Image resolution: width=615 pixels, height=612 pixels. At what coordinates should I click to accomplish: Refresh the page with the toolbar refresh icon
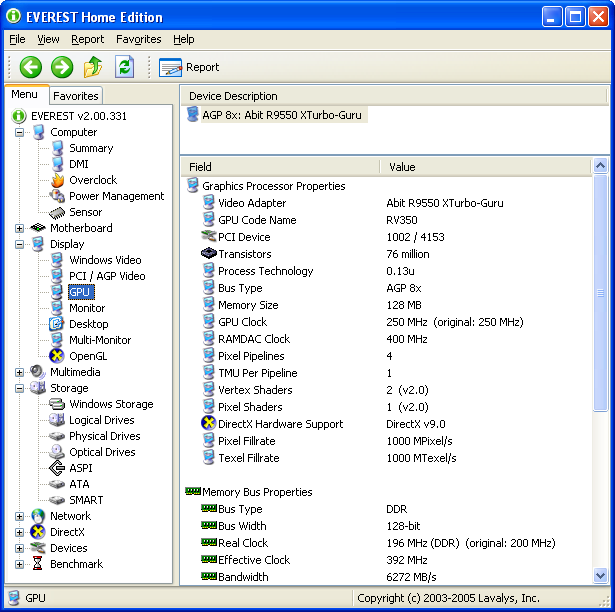pyautogui.click(x=125, y=67)
